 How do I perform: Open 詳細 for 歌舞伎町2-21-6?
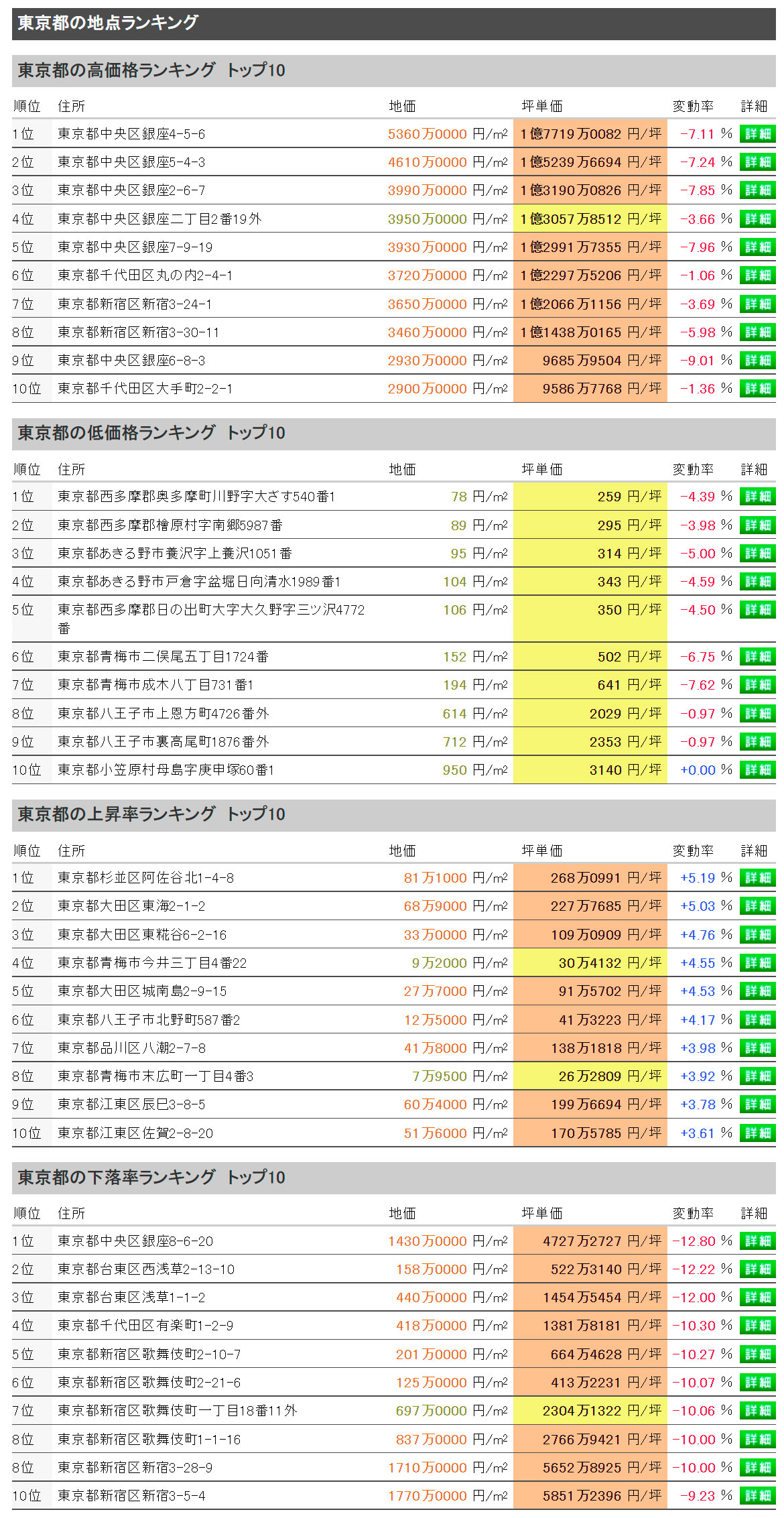pos(757,1383)
